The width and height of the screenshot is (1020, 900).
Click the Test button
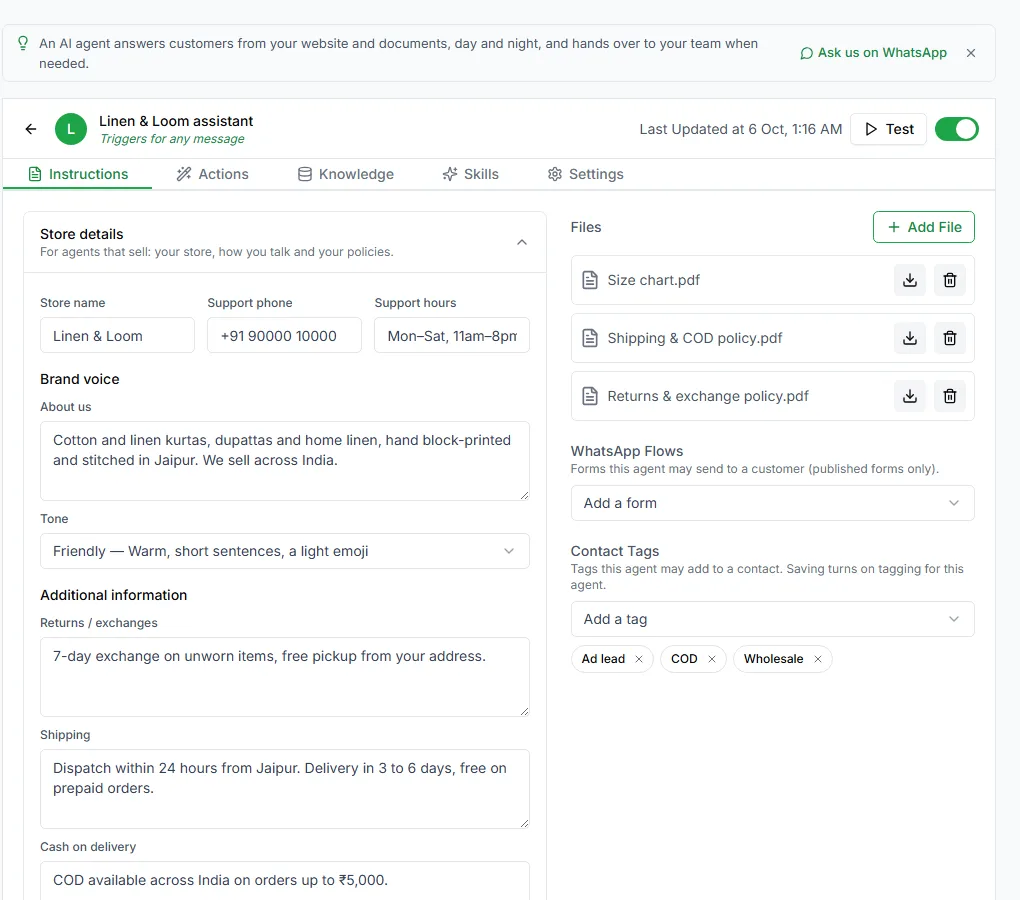(x=888, y=129)
